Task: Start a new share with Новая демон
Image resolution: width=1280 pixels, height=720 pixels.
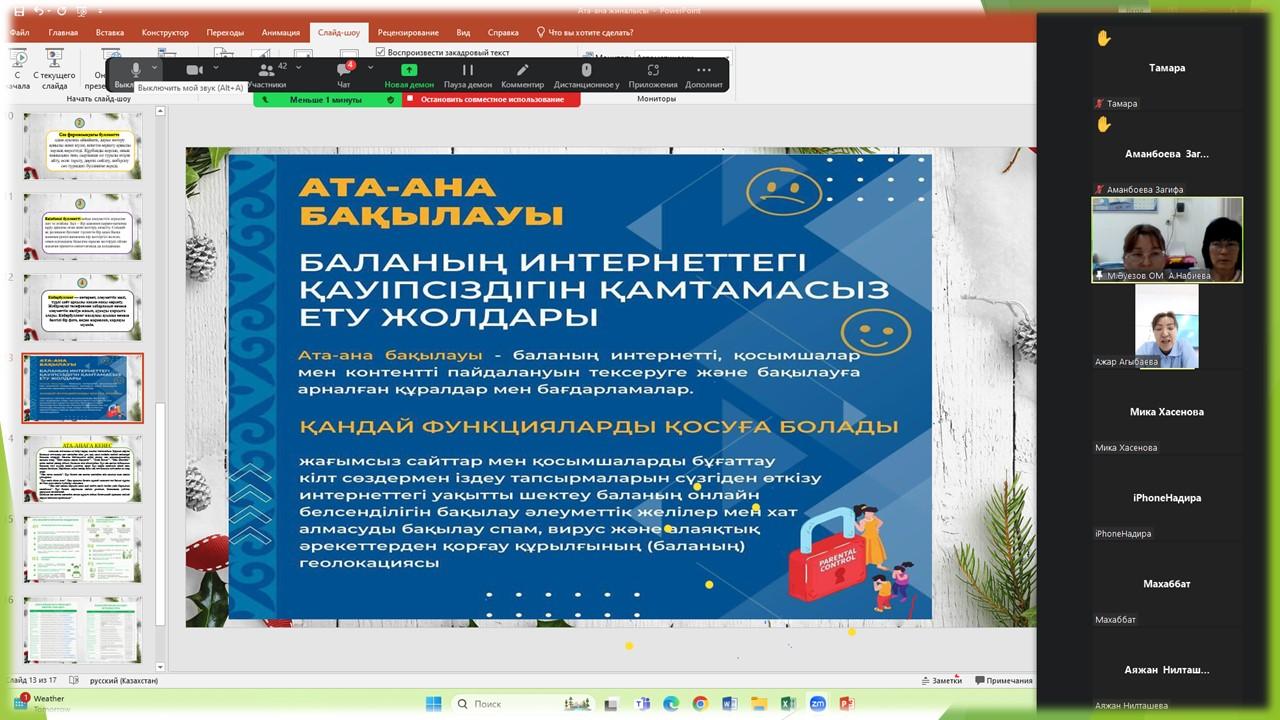Action: click(409, 71)
